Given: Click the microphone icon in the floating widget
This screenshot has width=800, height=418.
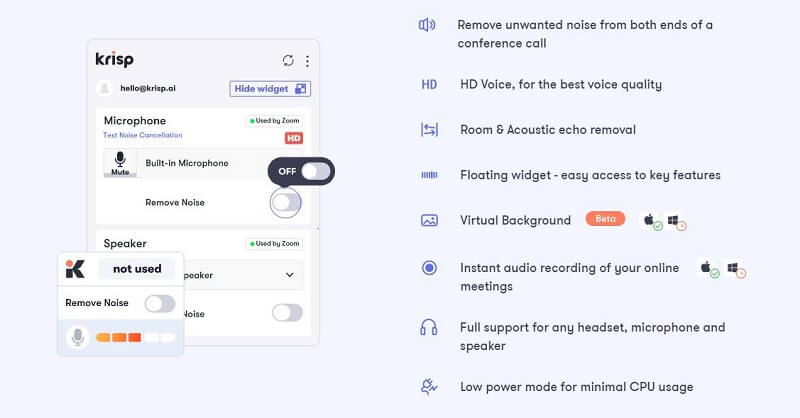Looking at the screenshot, I should click(x=78, y=337).
